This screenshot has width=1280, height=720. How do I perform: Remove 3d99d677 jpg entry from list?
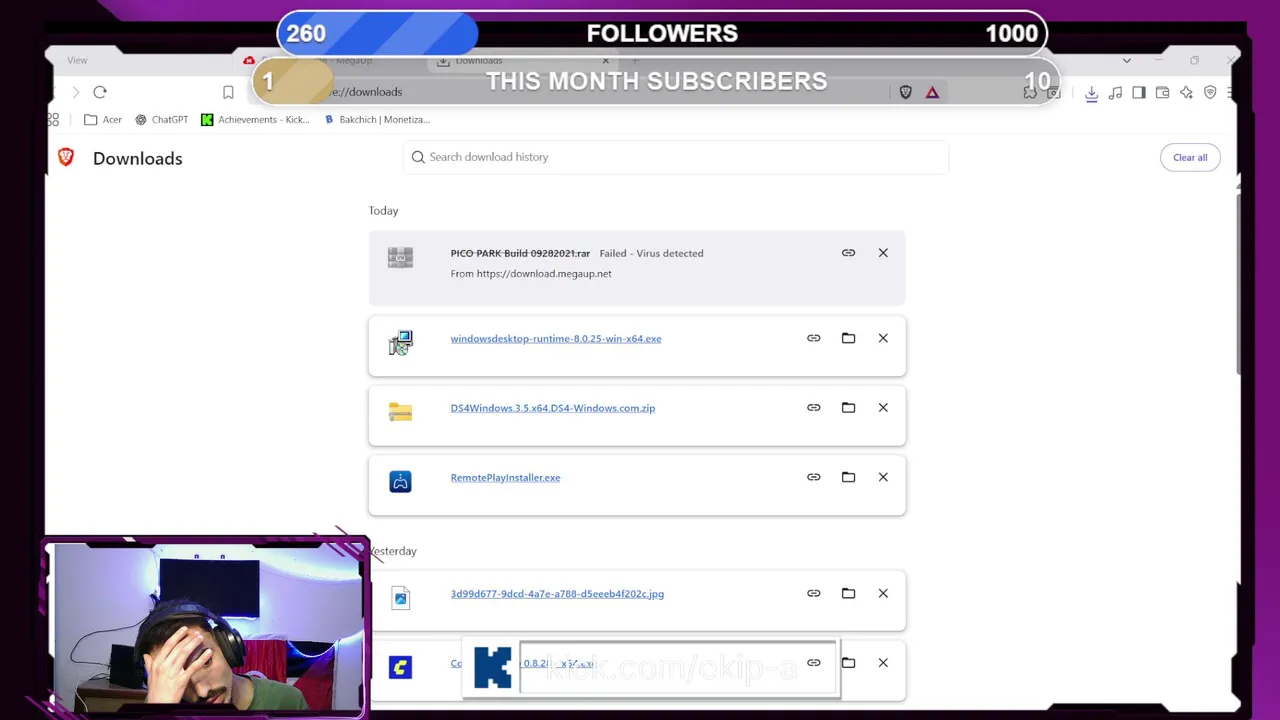pyautogui.click(x=883, y=593)
